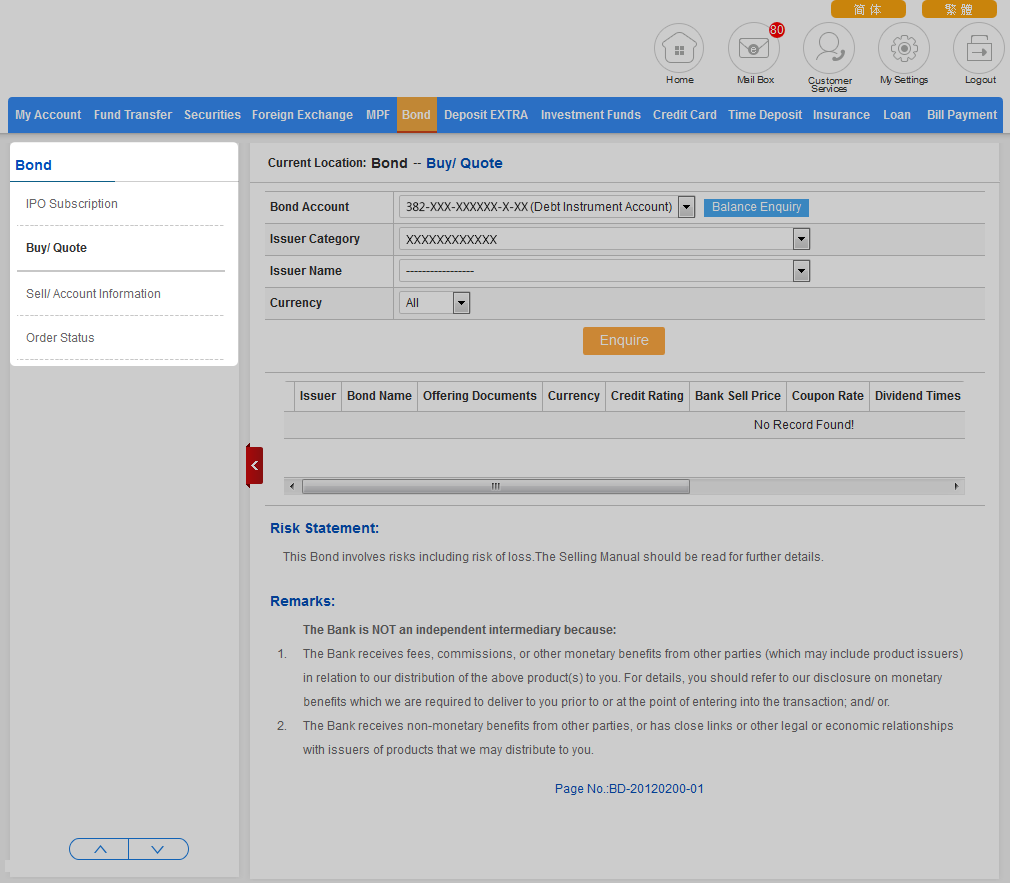The width and height of the screenshot is (1010, 883).
Task: Click right arrow of the table scrollbar
Action: (x=957, y=487)
